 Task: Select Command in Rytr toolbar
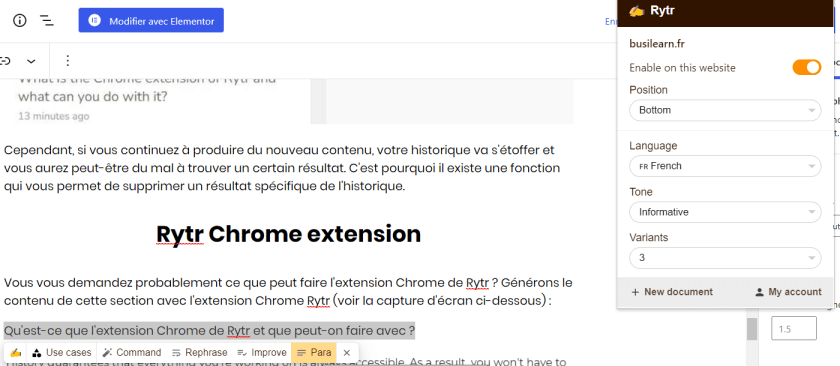click(132, 353)
